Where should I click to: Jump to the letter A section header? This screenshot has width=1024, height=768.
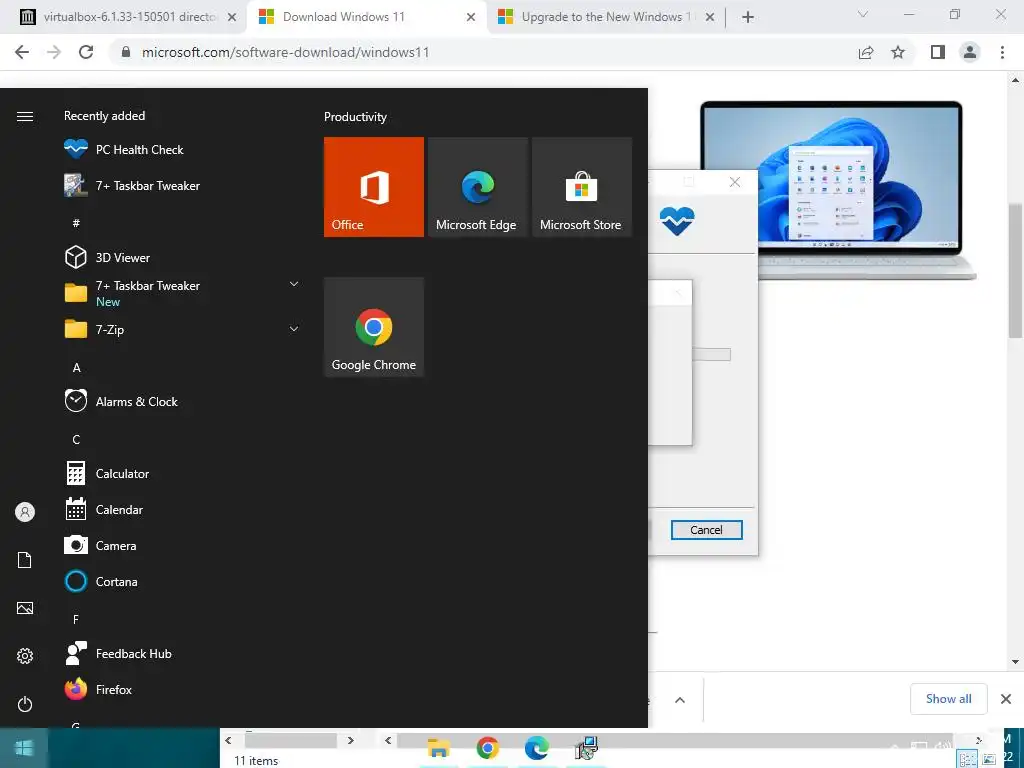pyautogui.click(x=76, y=368)
